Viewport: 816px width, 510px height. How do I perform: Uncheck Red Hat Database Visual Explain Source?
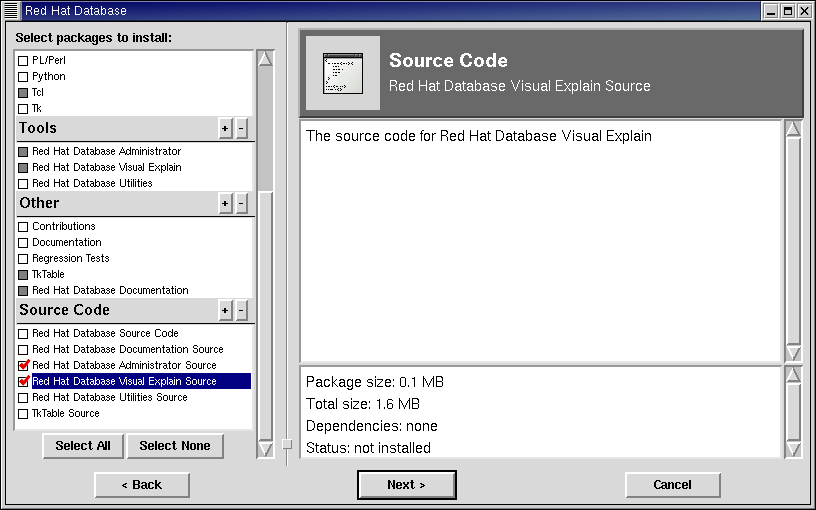pos(23,381)
